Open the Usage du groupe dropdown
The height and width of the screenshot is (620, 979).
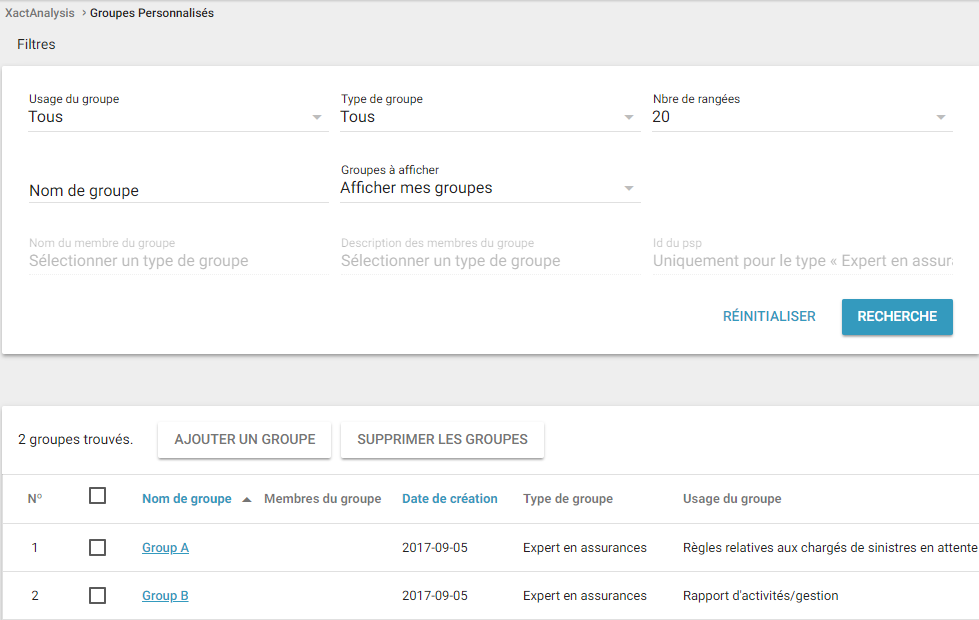pyautogui.click(x=178, y=117)
